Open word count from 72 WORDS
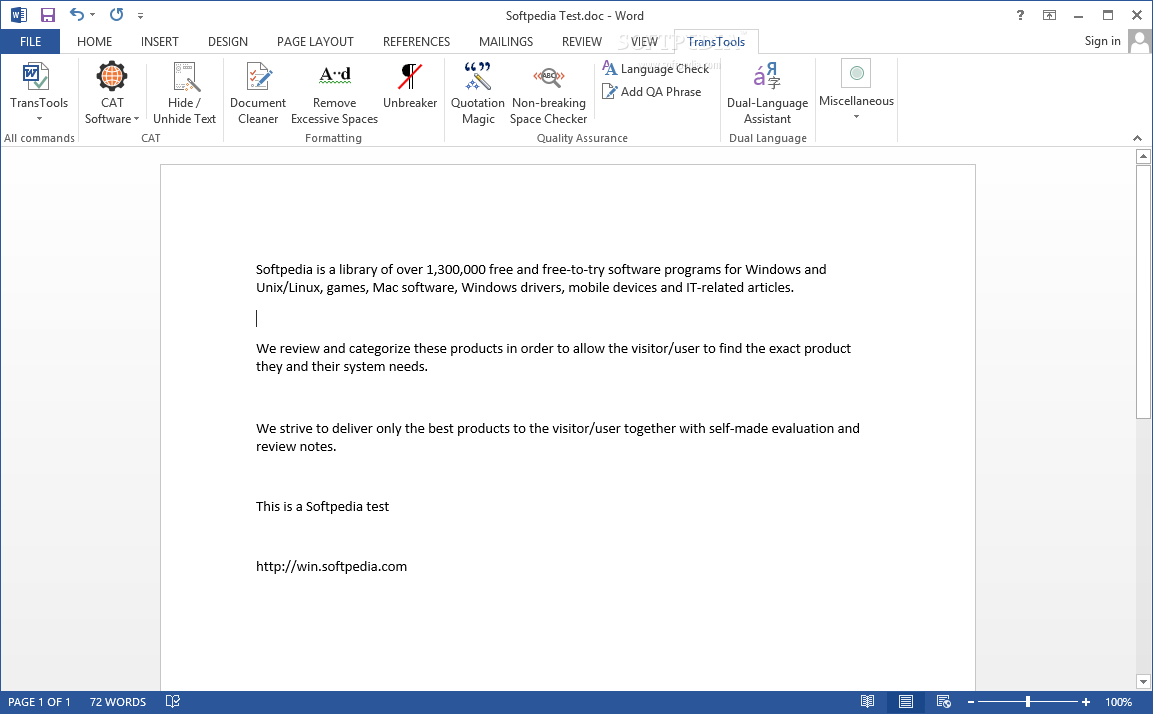Image resolution: width=1153 pixels, height=714 pixels. 118,702
